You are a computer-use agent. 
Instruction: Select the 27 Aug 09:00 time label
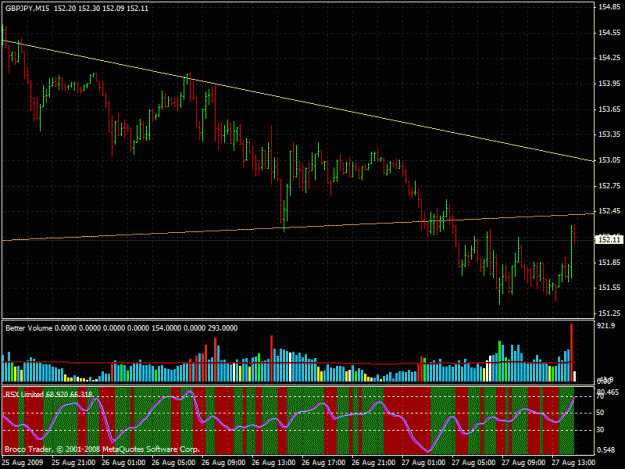pyautogui.click(x=523, y=463)
